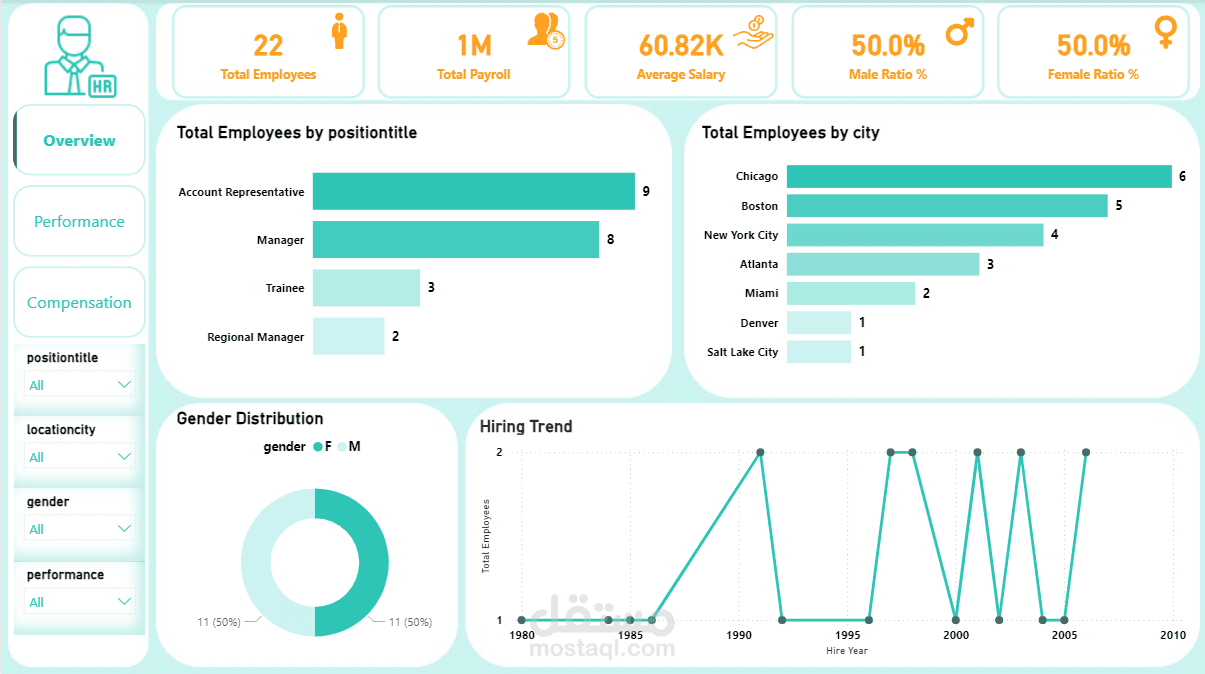
Task: Expand the positiontitle filter dropdown
Action: (79, 384)
